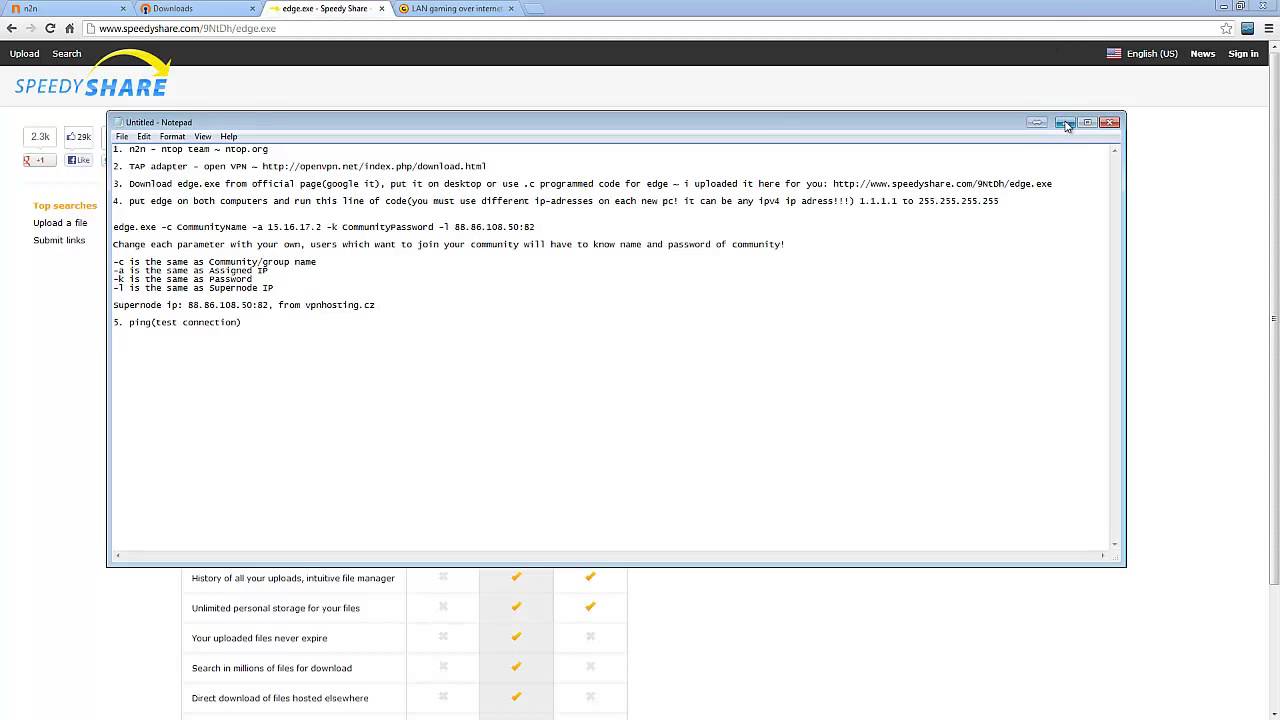Viewport: 1280px width, 720px height.
Task: Open Notepad Edit menu
Action: pyautogui.click(x=144, y=136)
